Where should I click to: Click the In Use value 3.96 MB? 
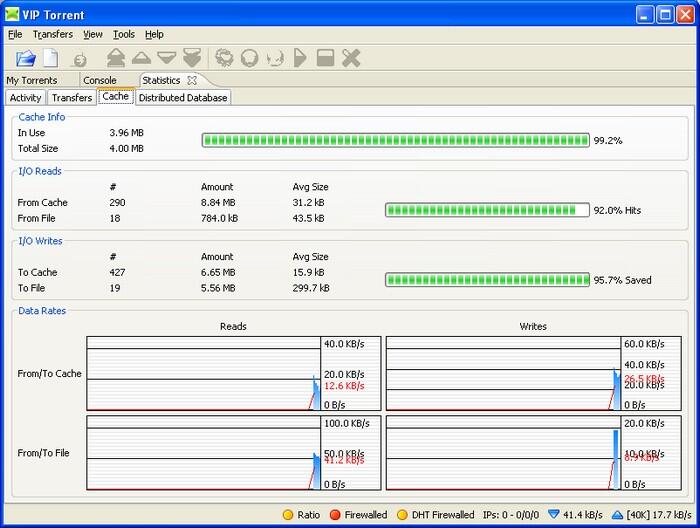click(126, 133)
